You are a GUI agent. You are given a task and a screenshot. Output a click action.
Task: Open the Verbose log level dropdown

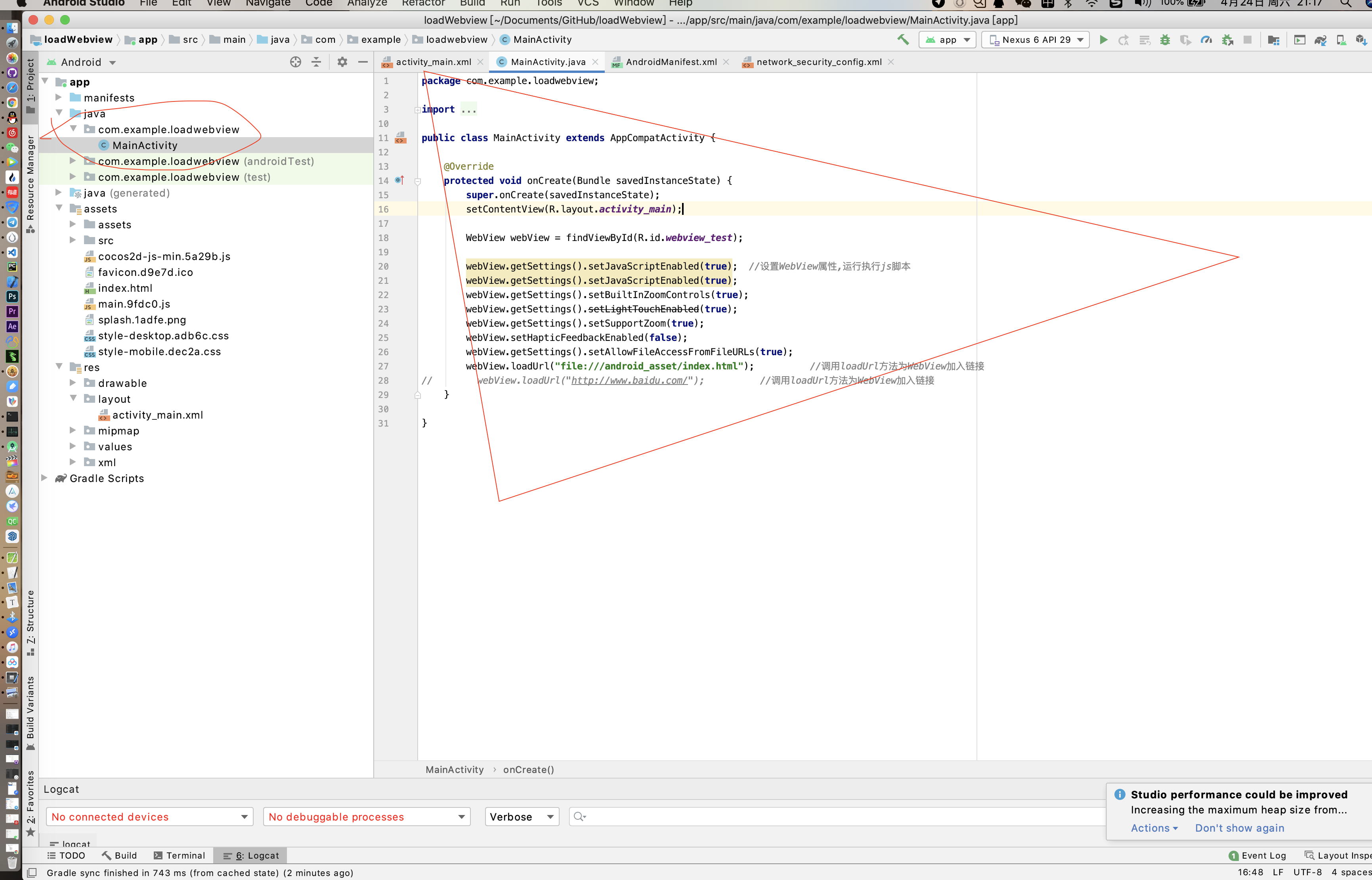point(521,817)
